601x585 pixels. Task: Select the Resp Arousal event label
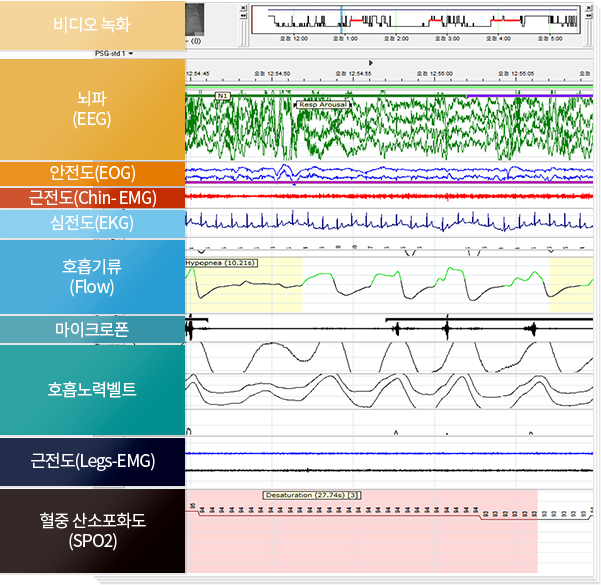(x=323, y=105)
